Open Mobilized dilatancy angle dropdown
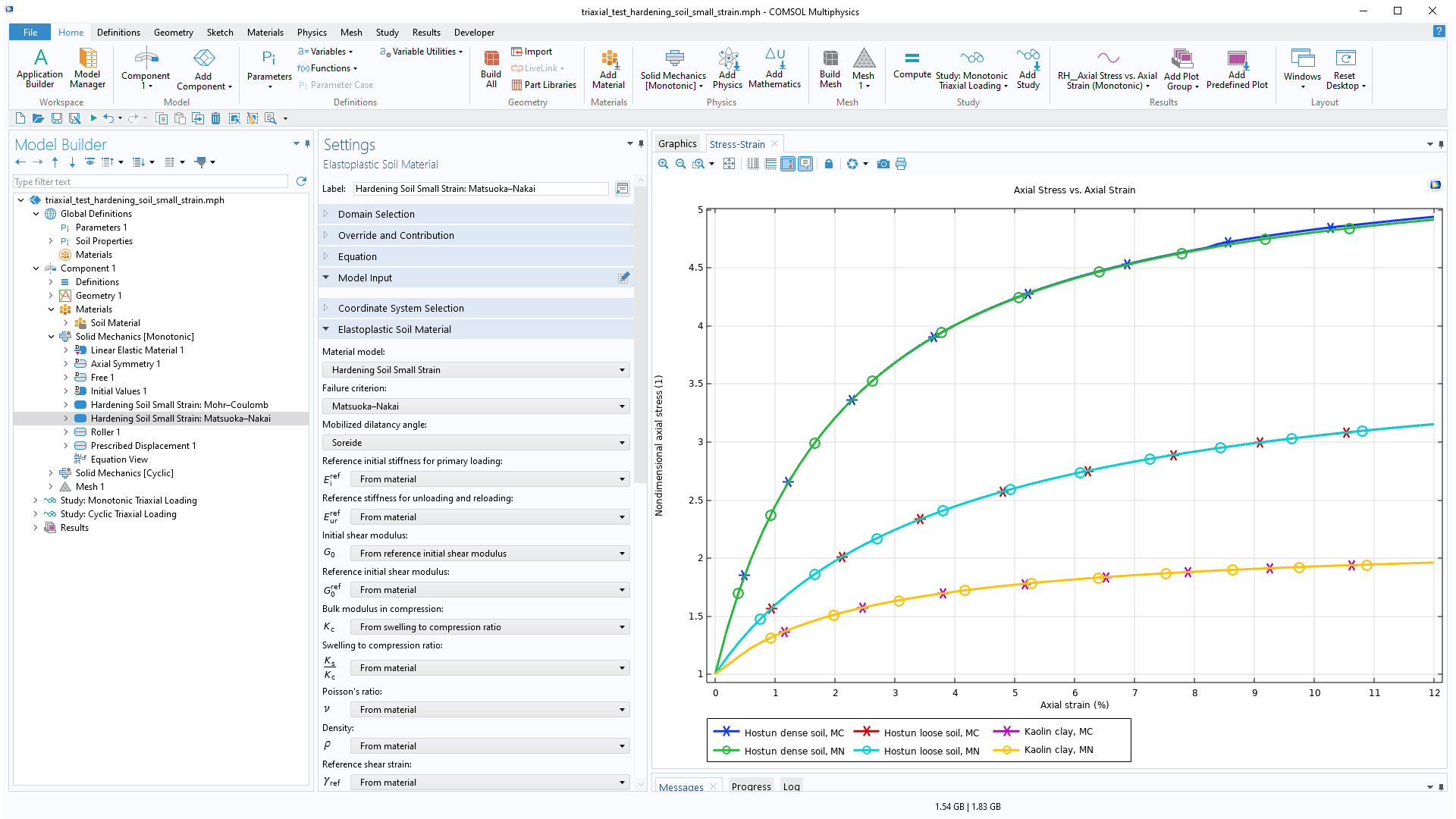The image size is (1456, 819). coord(476,443)
